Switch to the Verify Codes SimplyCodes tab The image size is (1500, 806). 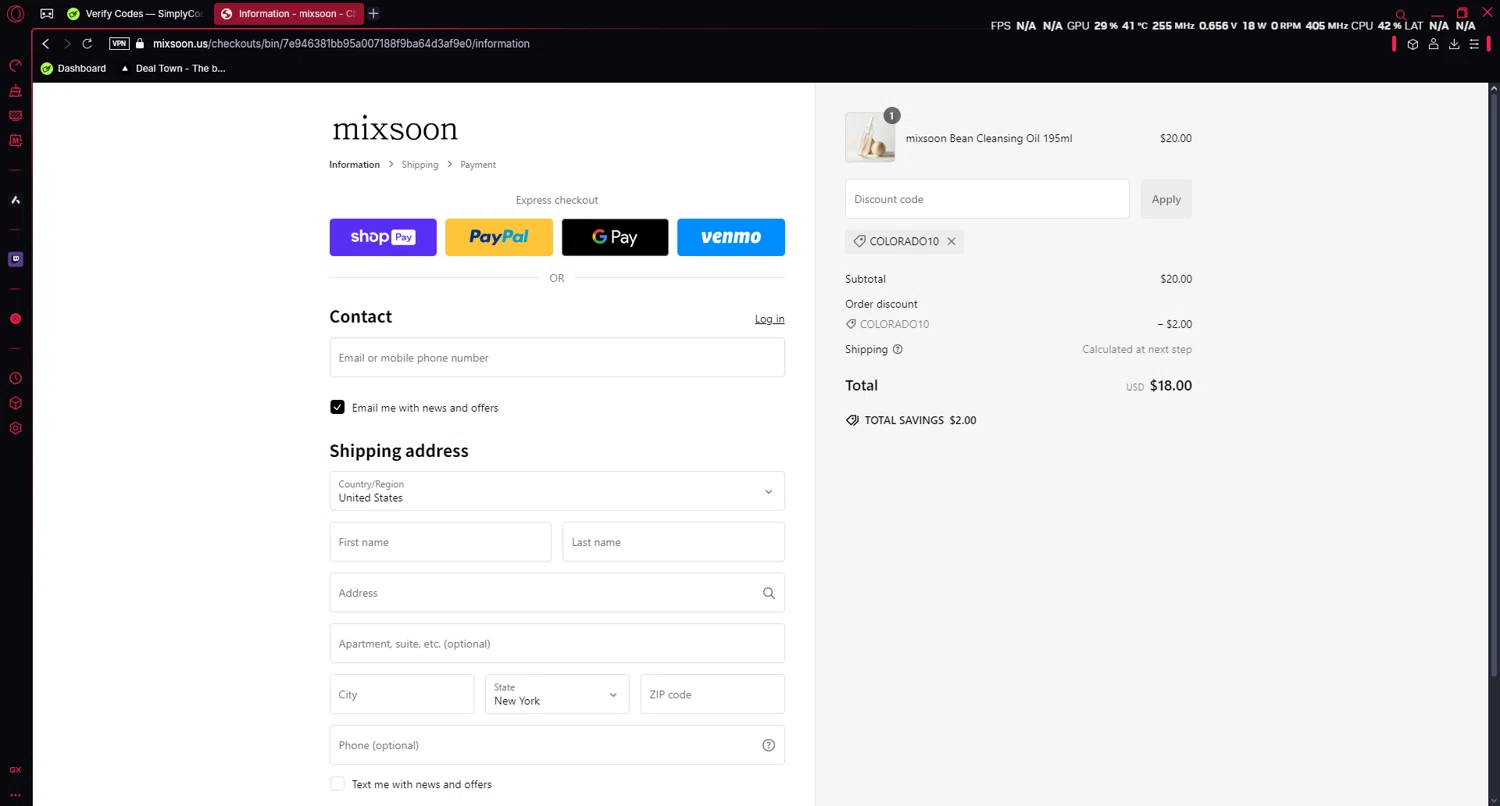click(x=134, y=14)
